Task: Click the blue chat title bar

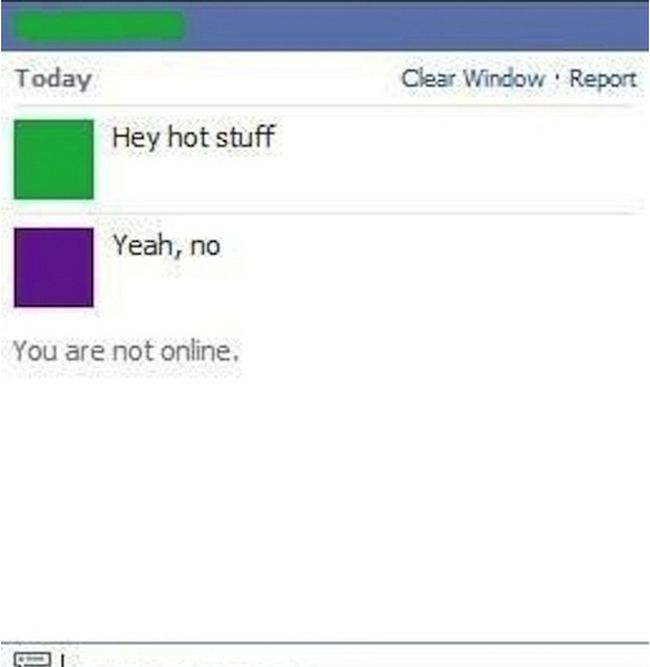Action: [325, 26]
